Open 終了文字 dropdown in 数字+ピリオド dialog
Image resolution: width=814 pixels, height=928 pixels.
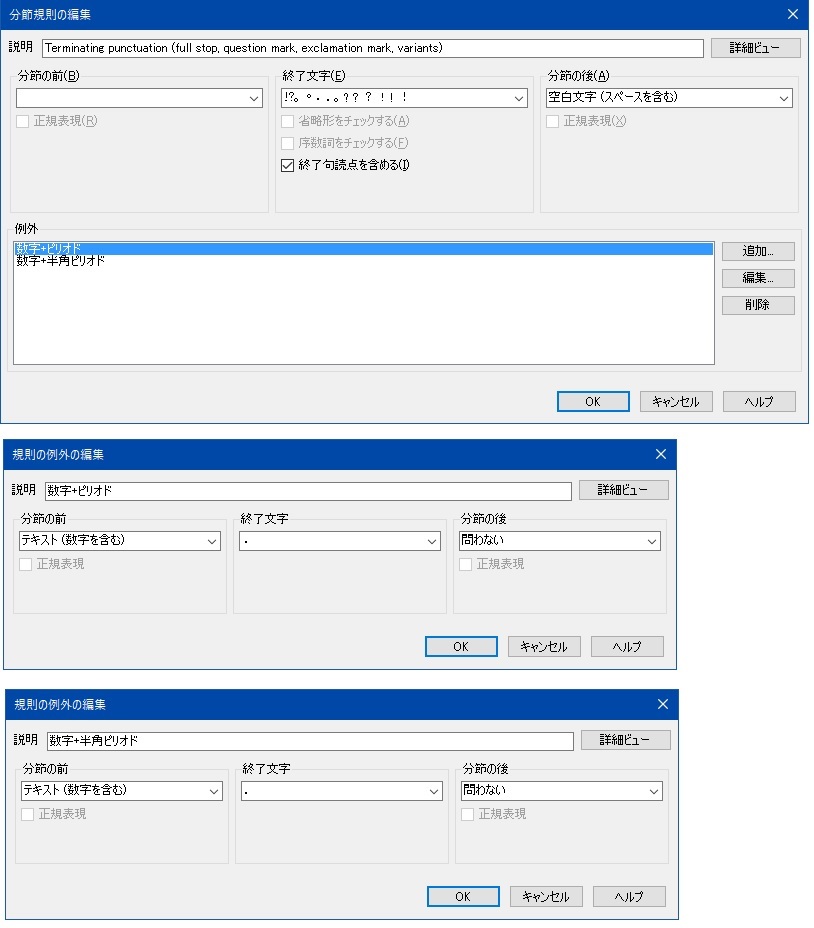click(432, 541)
